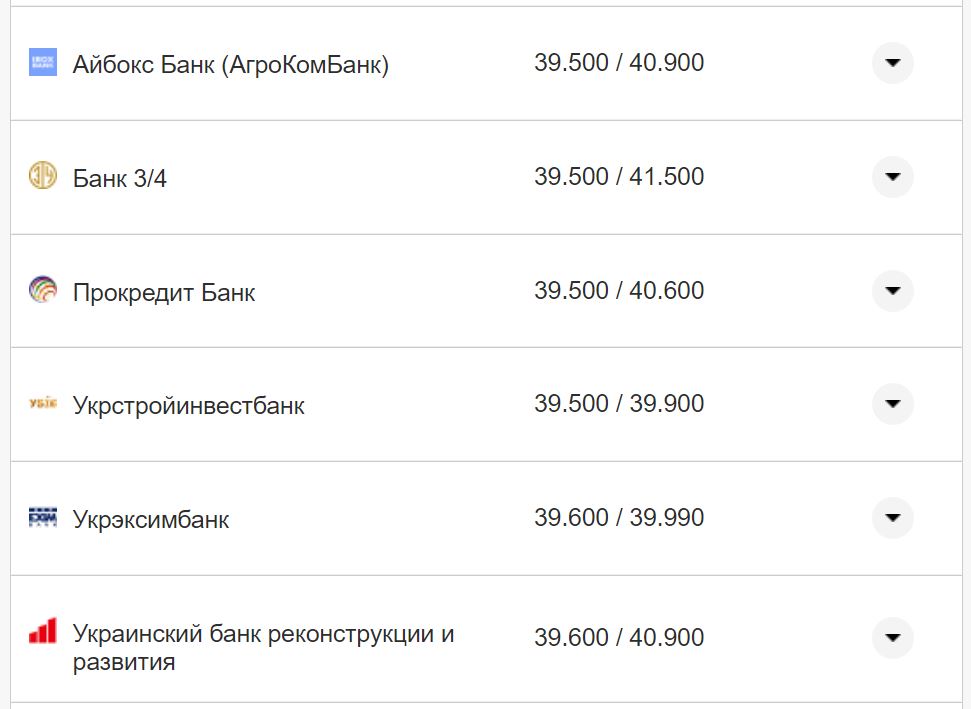Click the 39.600 / 39.990 Укрэксимбанк rate
This screenshot has width=971, height=709.
[620, 518]
